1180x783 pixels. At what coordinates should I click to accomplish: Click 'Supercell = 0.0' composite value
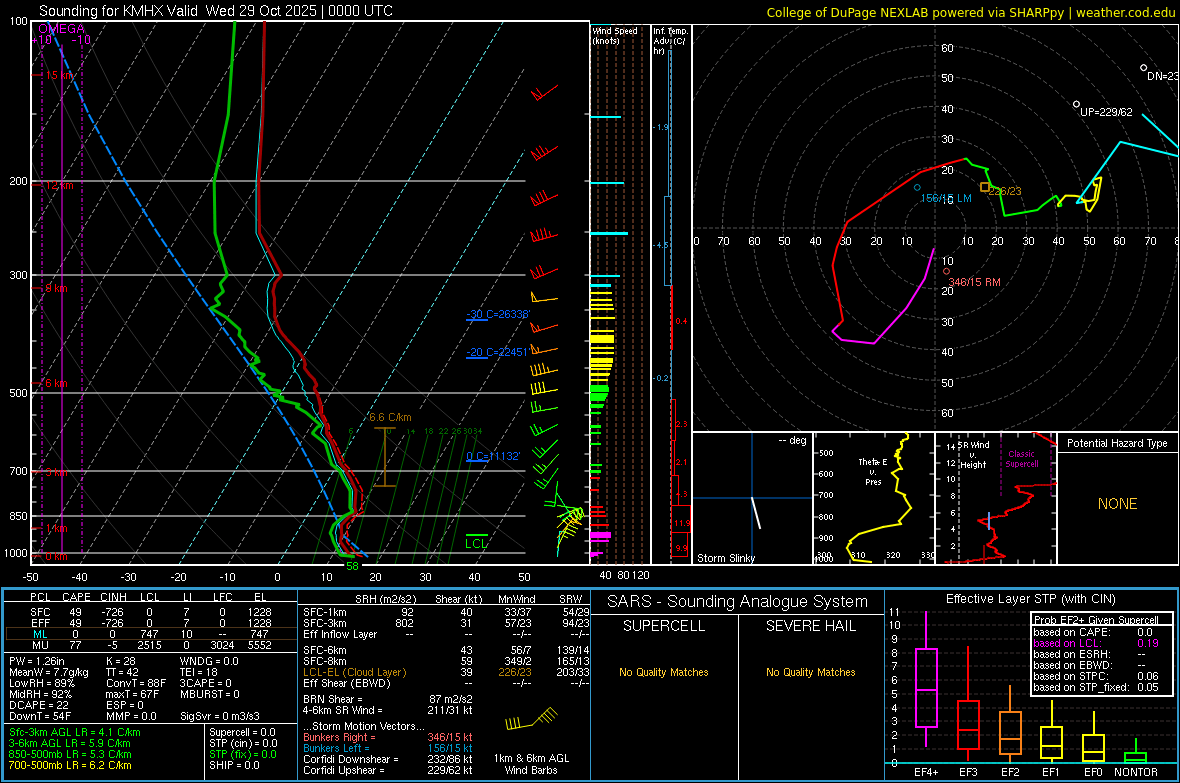pyautogui.click(x=242, y=732)
